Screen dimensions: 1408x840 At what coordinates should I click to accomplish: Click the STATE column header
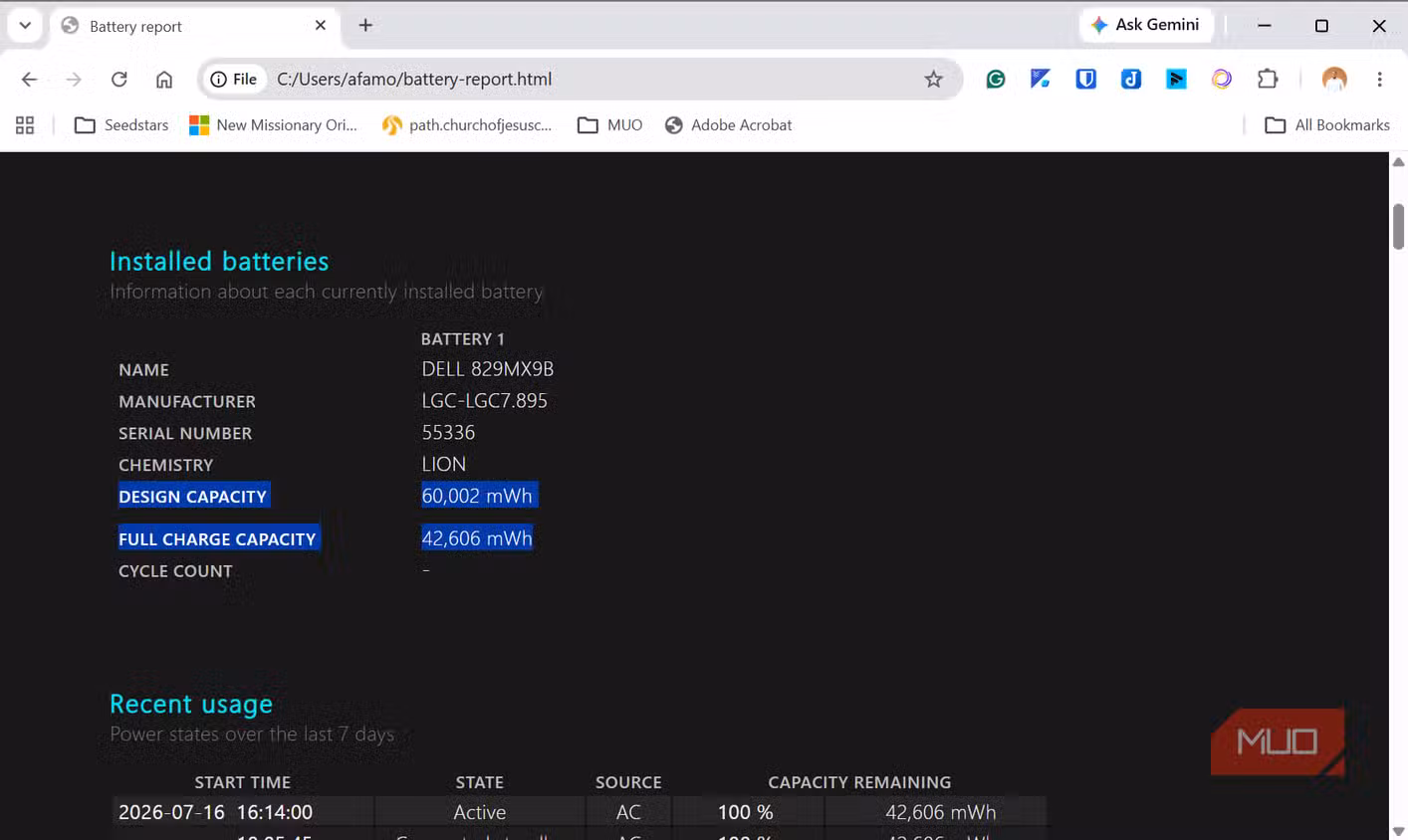tap(479, 782)
